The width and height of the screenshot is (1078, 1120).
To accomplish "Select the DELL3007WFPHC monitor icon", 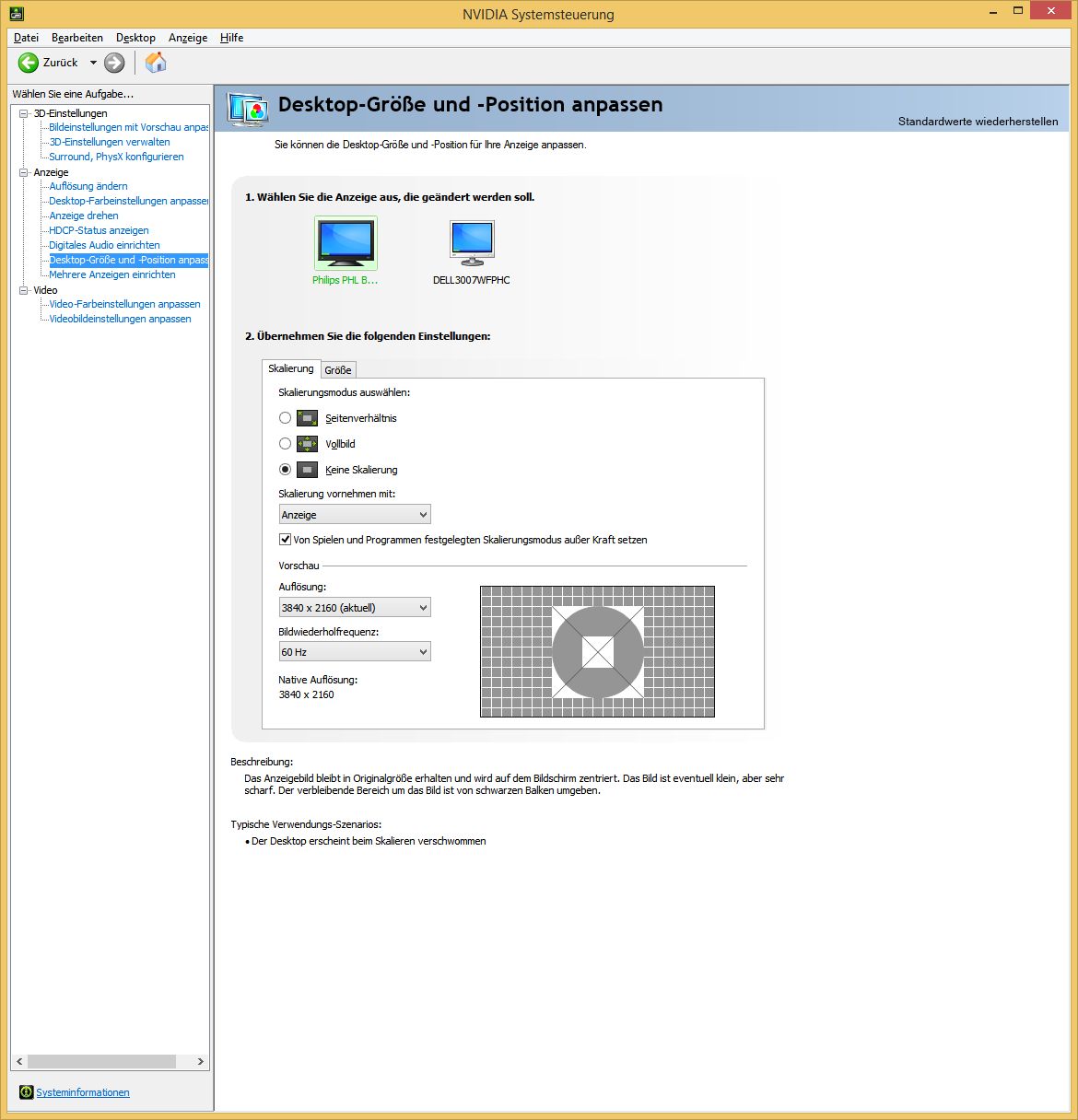I will coord(472,243).
